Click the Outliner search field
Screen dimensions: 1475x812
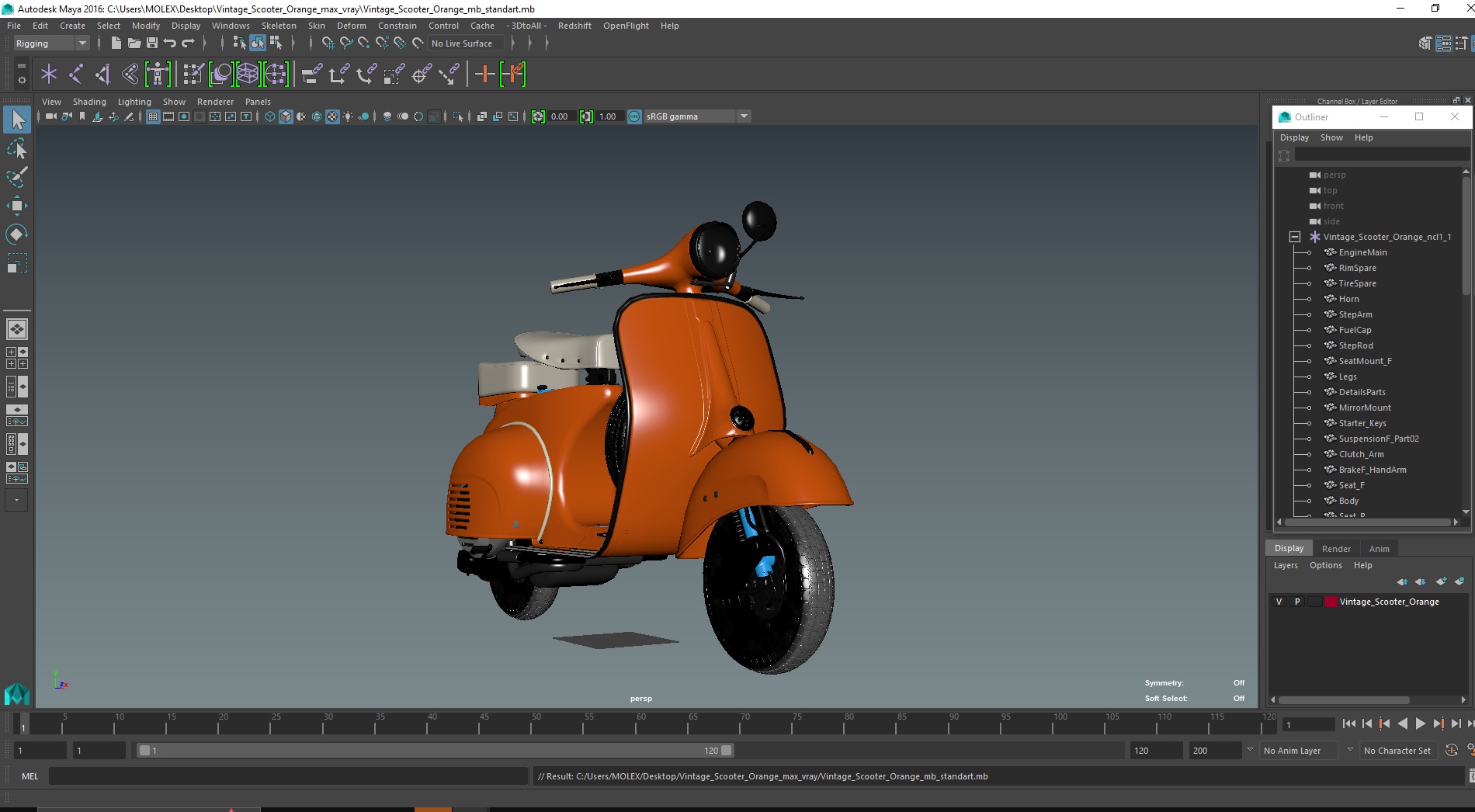point(1380,154)
